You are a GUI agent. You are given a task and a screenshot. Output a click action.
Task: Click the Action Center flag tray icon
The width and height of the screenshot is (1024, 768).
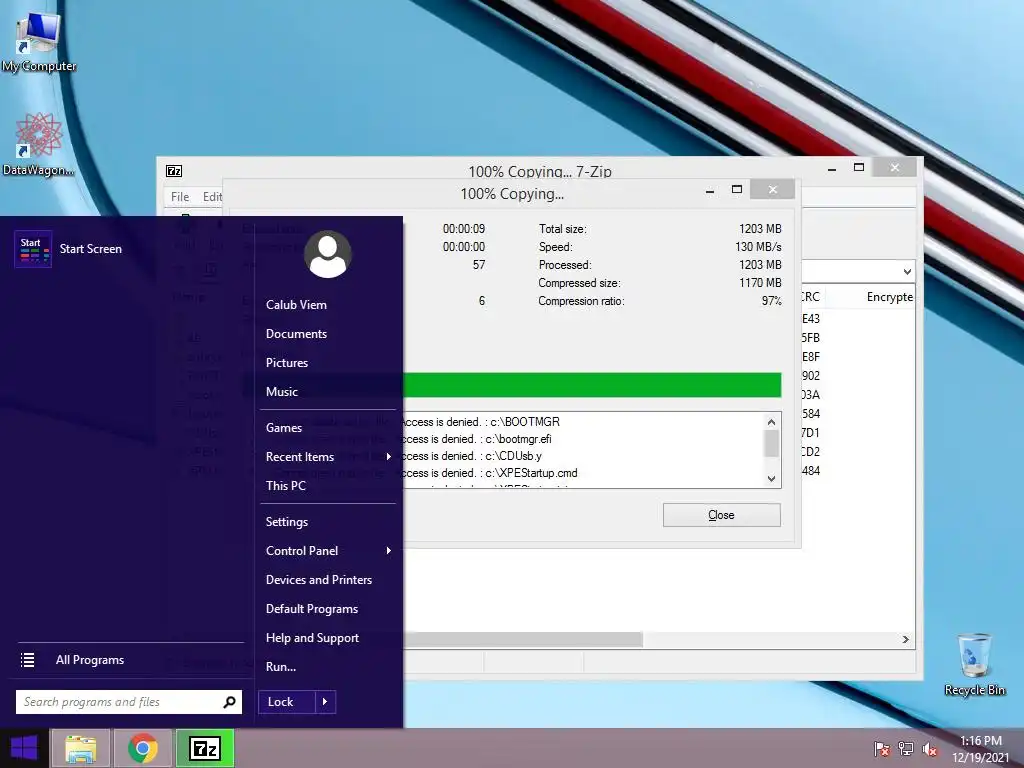click(x=881, y=748)
